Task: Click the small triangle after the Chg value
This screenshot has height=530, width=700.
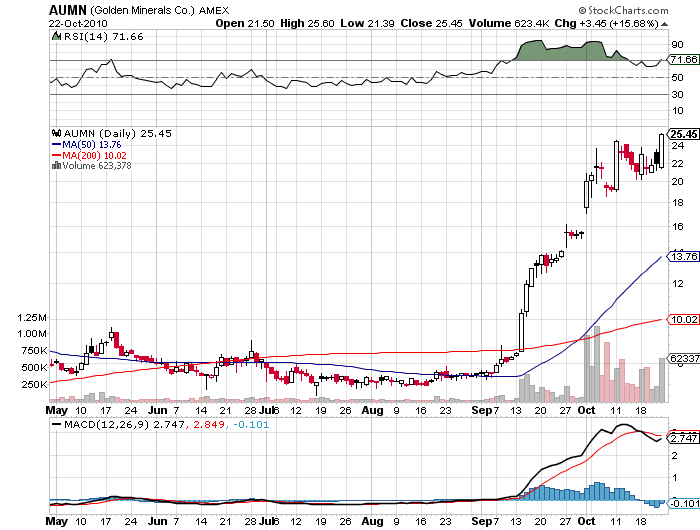Action: pyautogui.click(x=665, y=24)
